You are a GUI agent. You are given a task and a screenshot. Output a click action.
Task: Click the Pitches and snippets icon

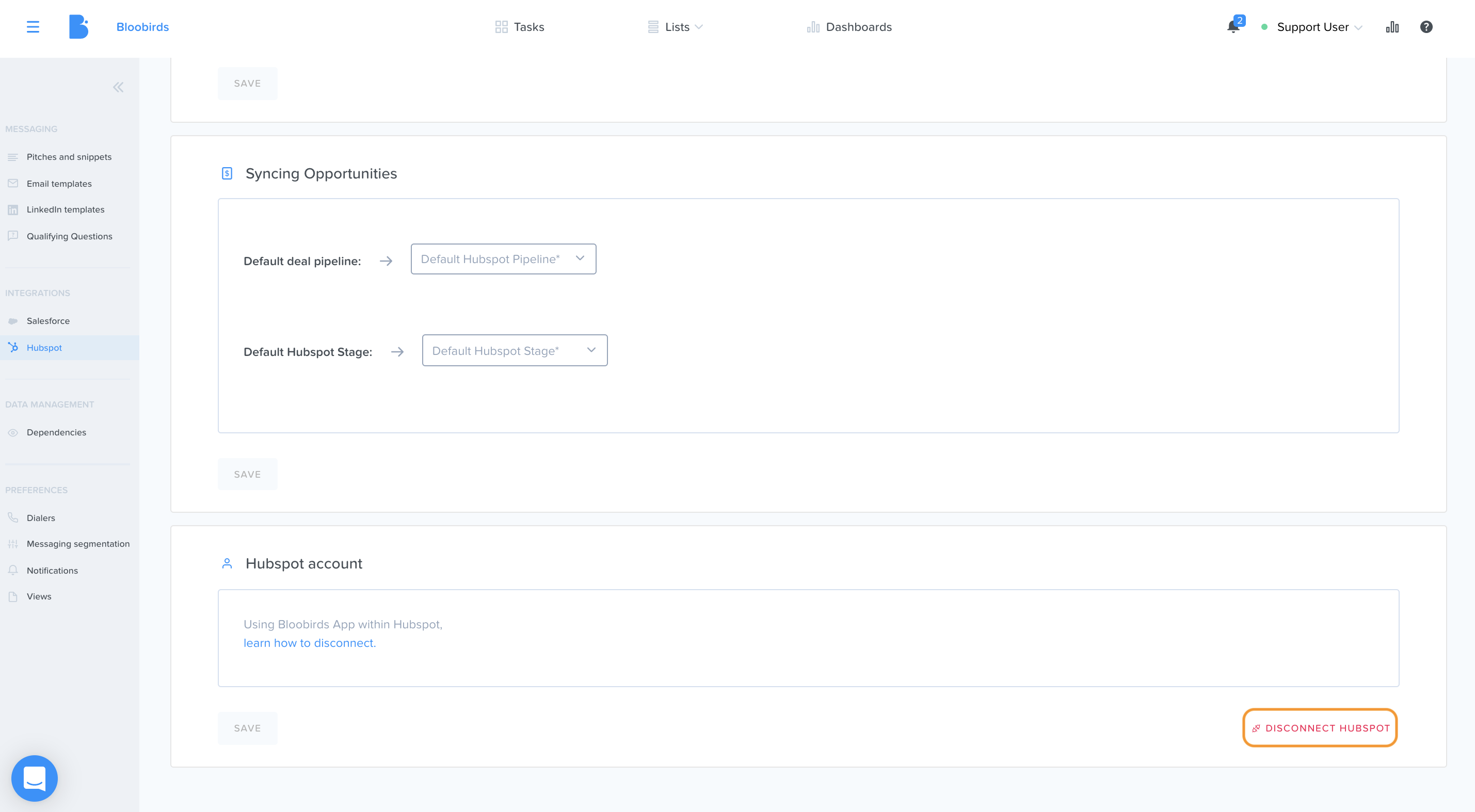tap(12, 157)
